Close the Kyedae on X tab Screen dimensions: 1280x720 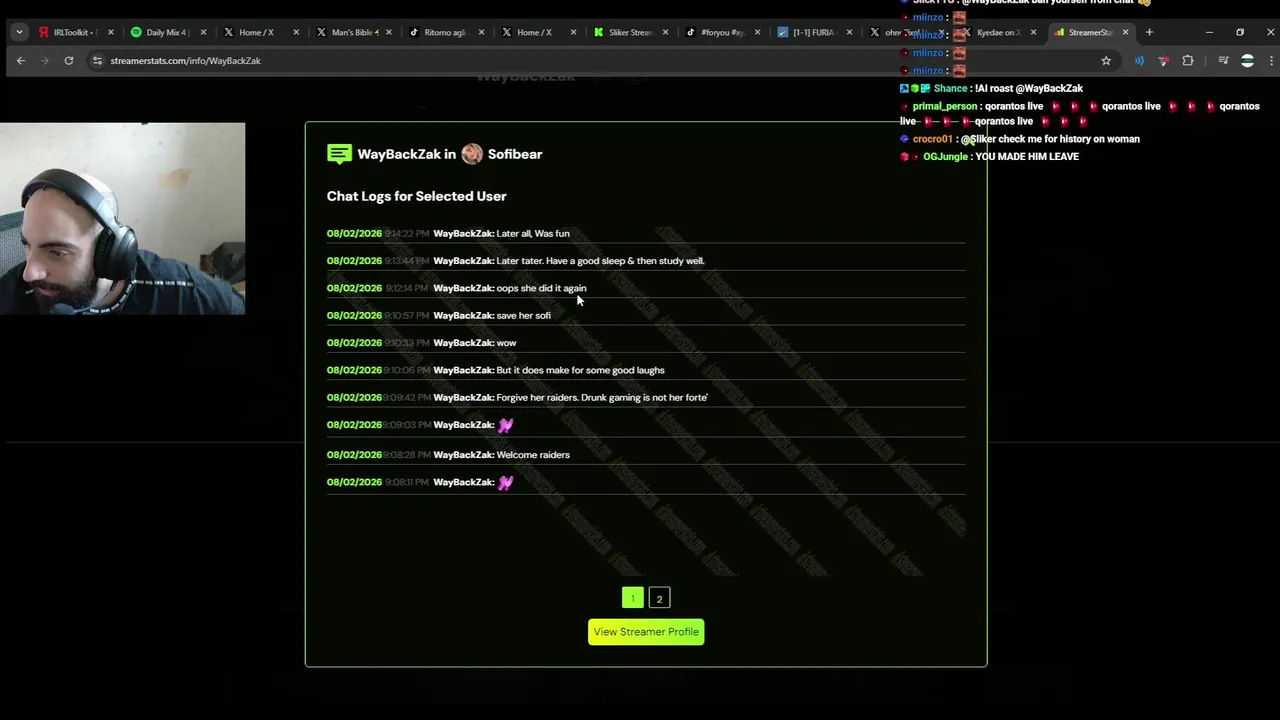point(1033,32)
